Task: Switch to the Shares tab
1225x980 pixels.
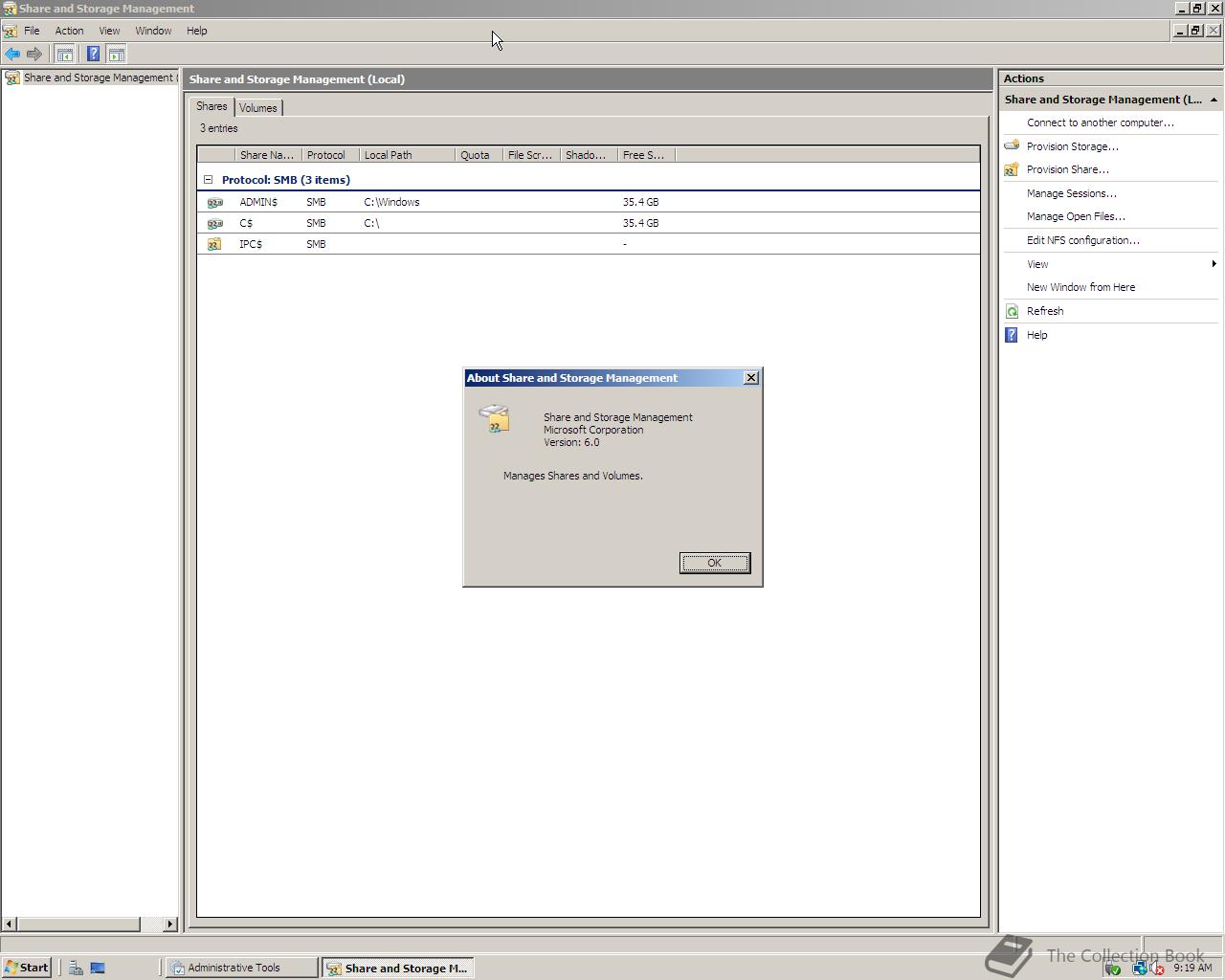Action: click(212, 106)
